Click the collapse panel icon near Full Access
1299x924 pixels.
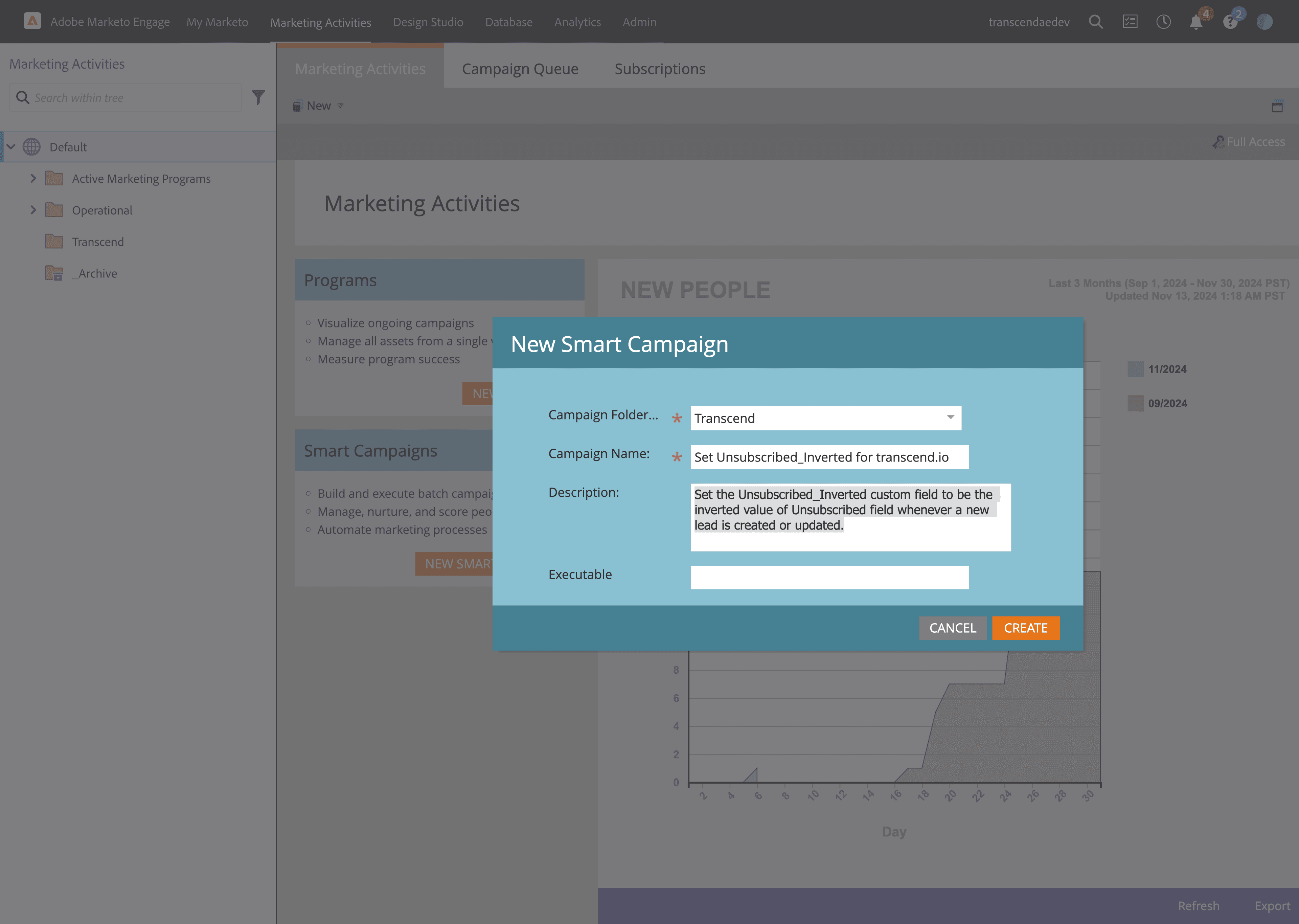point(1277,106)
